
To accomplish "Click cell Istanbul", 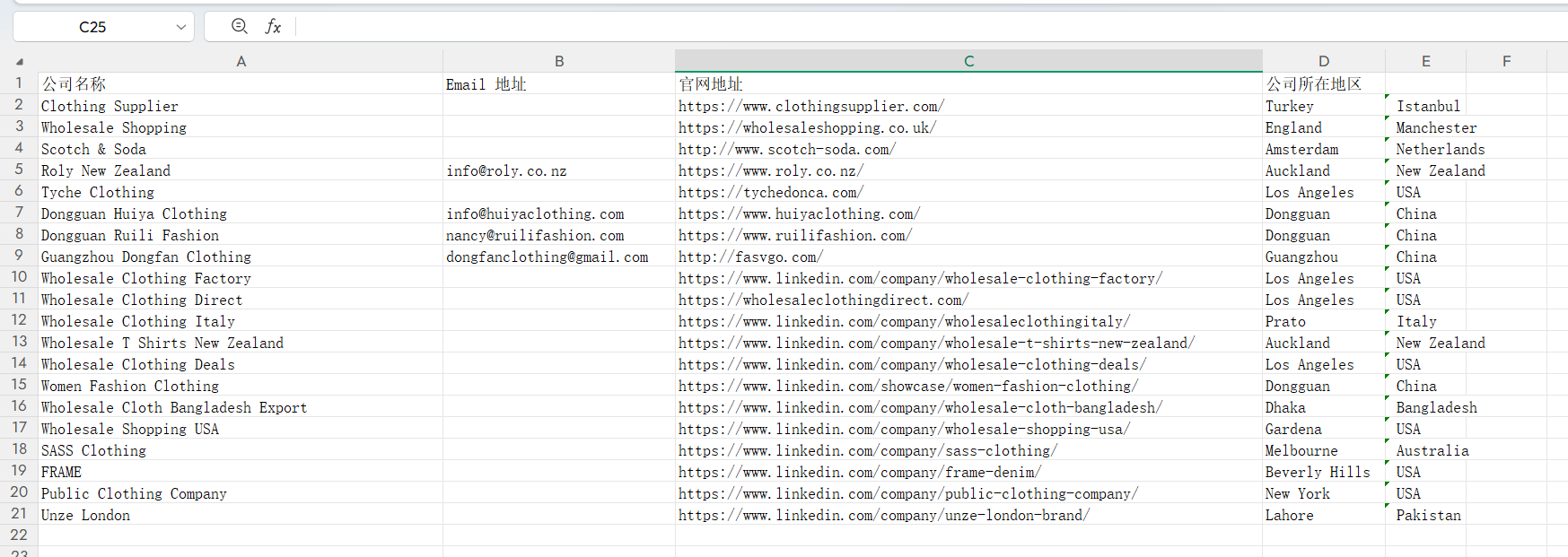I will pos(1425,106).
